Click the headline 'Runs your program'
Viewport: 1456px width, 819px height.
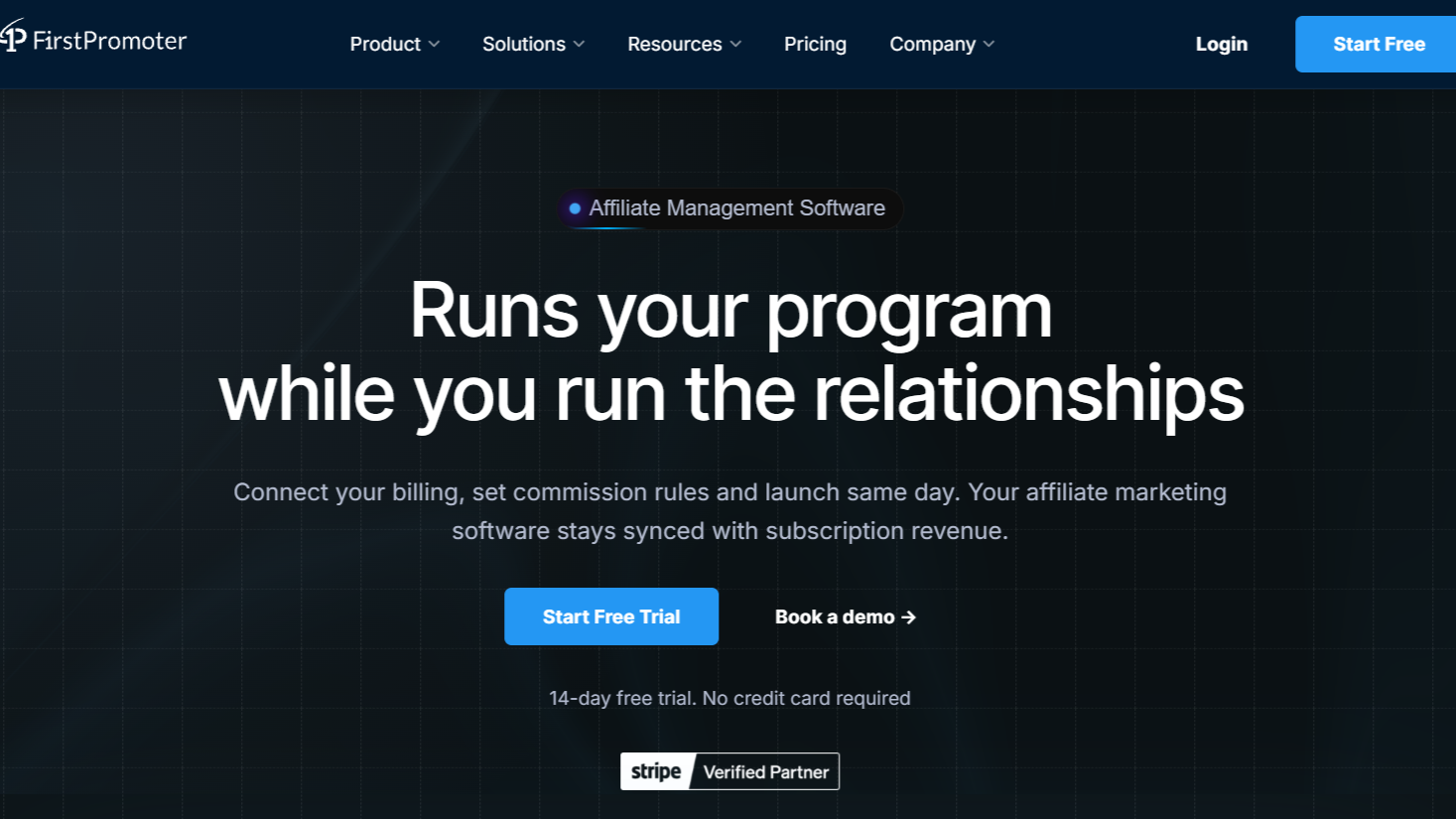pyautogui.click(x=730, y=311)
